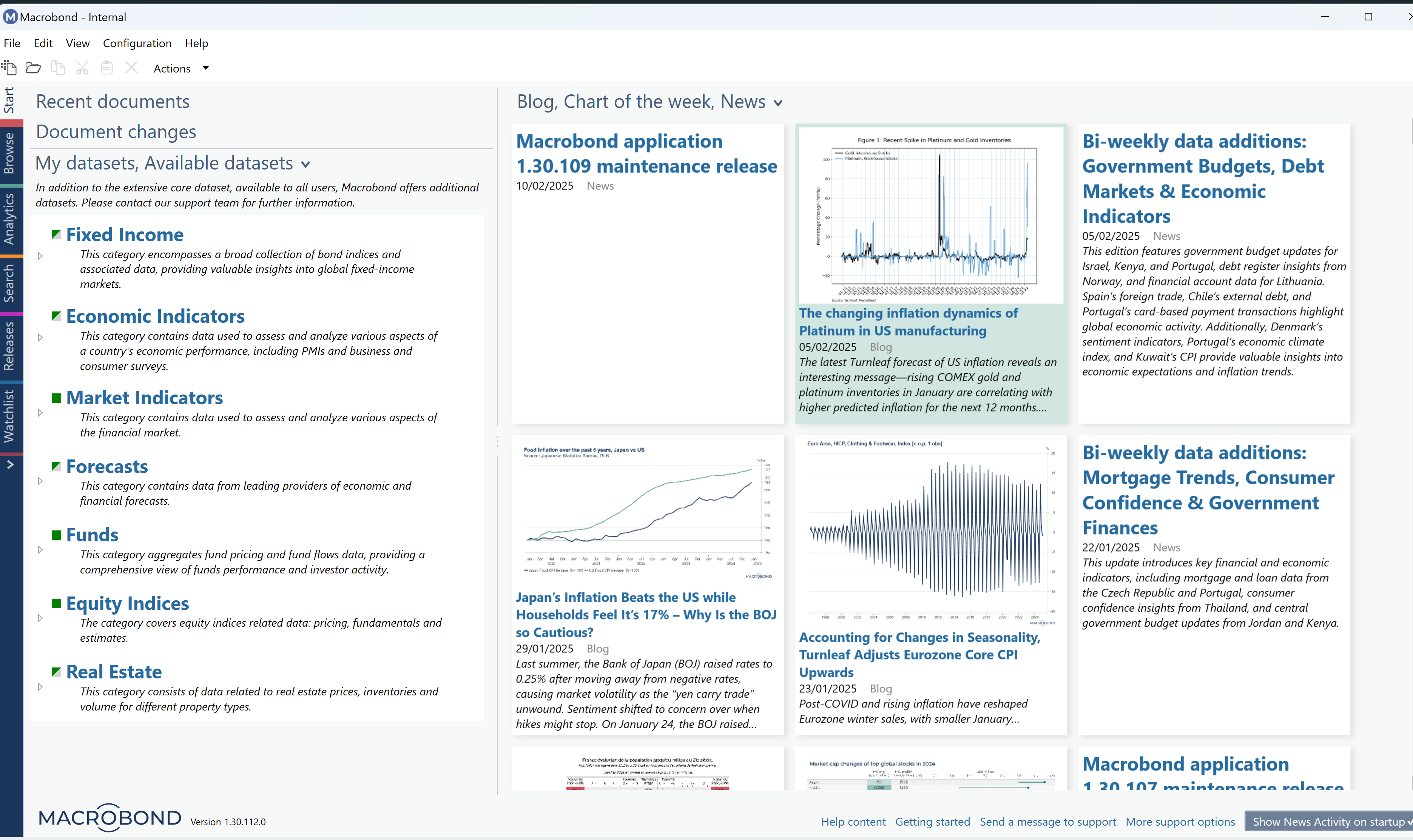Image resolution: width=1413 pixels, height=840 pixels.
Task: Open the Configuration menu
Action: 137,43
